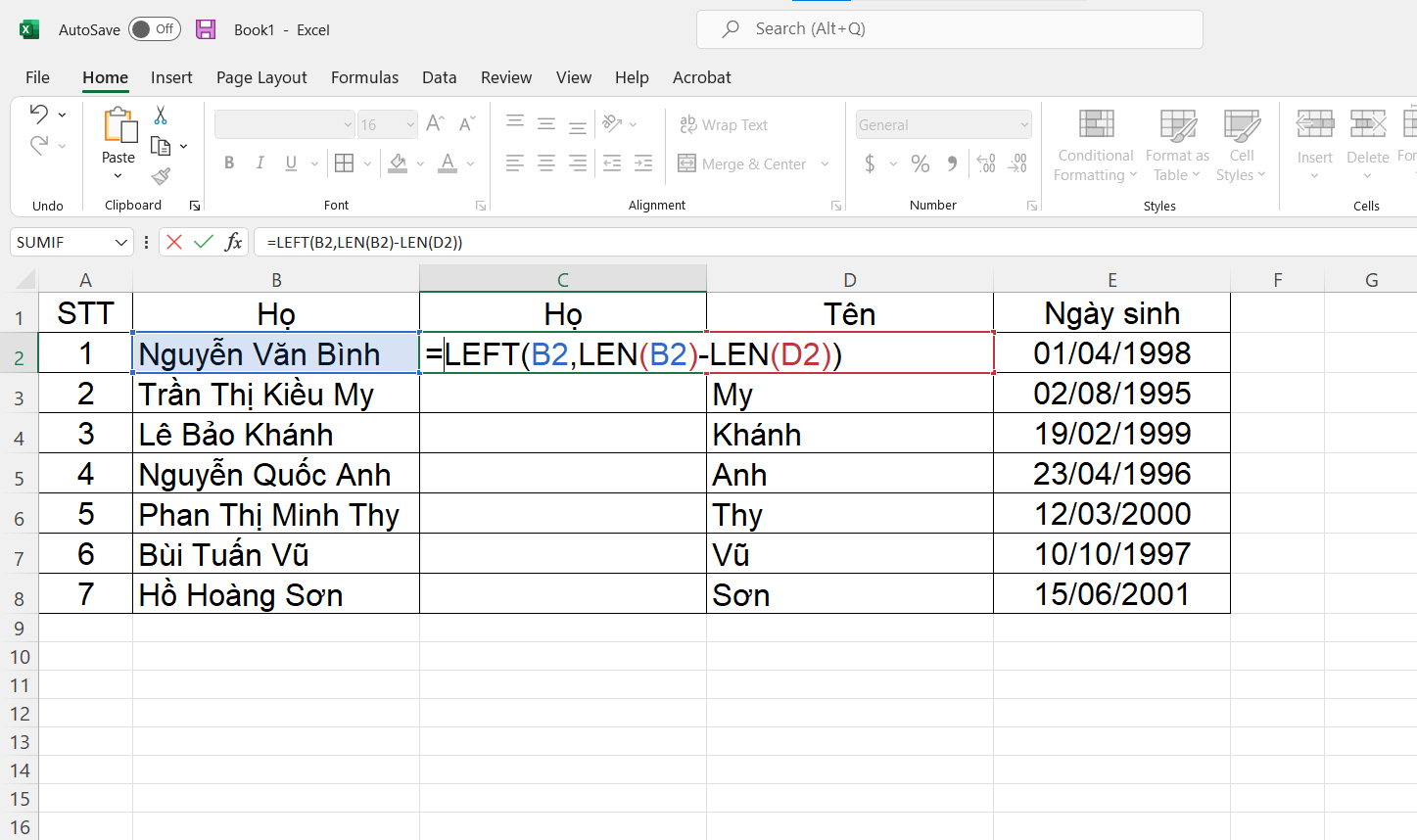The image size is (1417, 840).
Task: Expand the Paste options arrow
Action: click(118, 176)
